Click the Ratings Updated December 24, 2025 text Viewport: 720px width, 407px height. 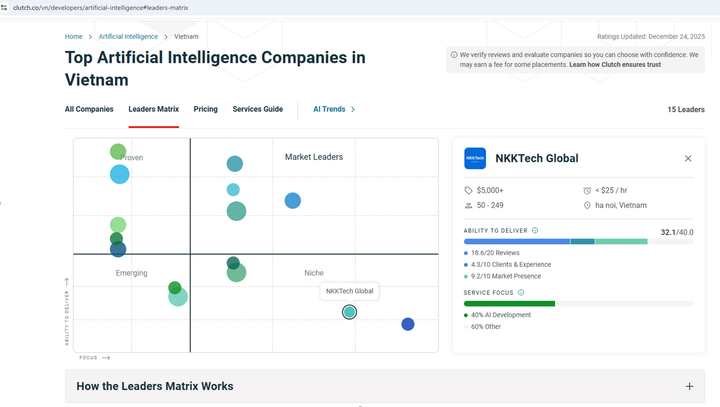tap(651, 37)
